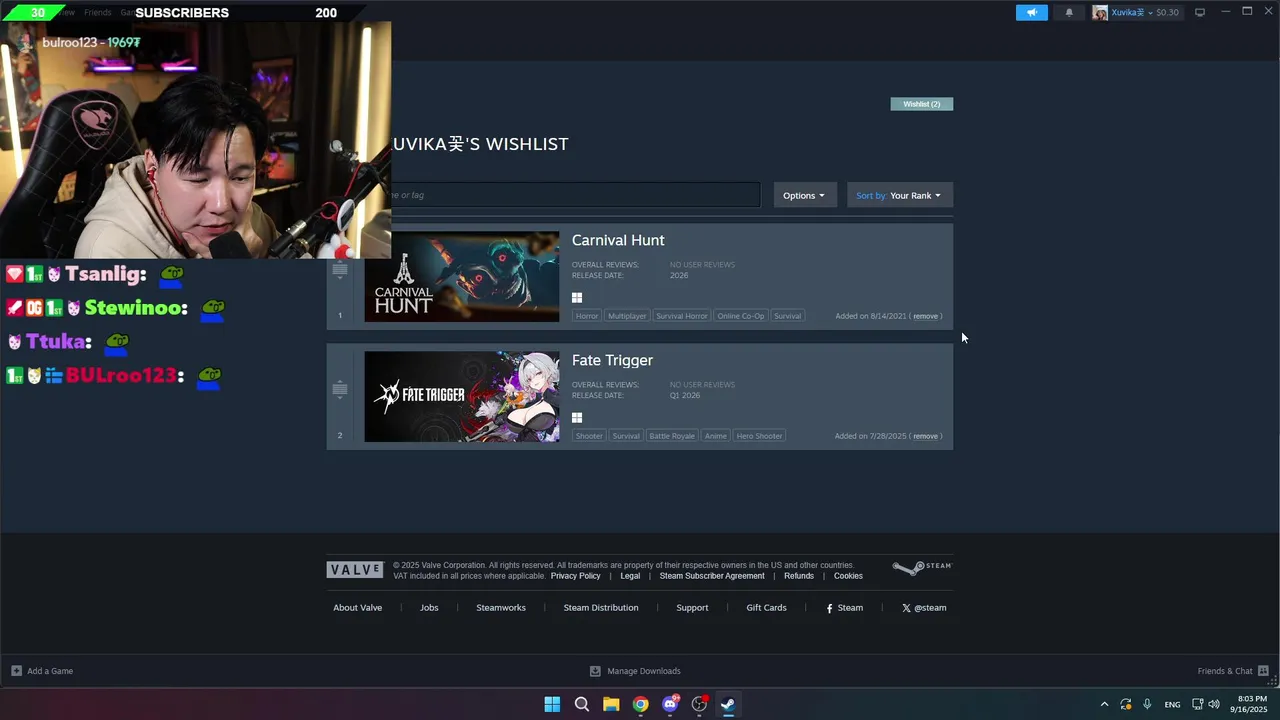
Task: Open the Fate Trigger title link
Action: pyautogui.click(x=612, y=360)
